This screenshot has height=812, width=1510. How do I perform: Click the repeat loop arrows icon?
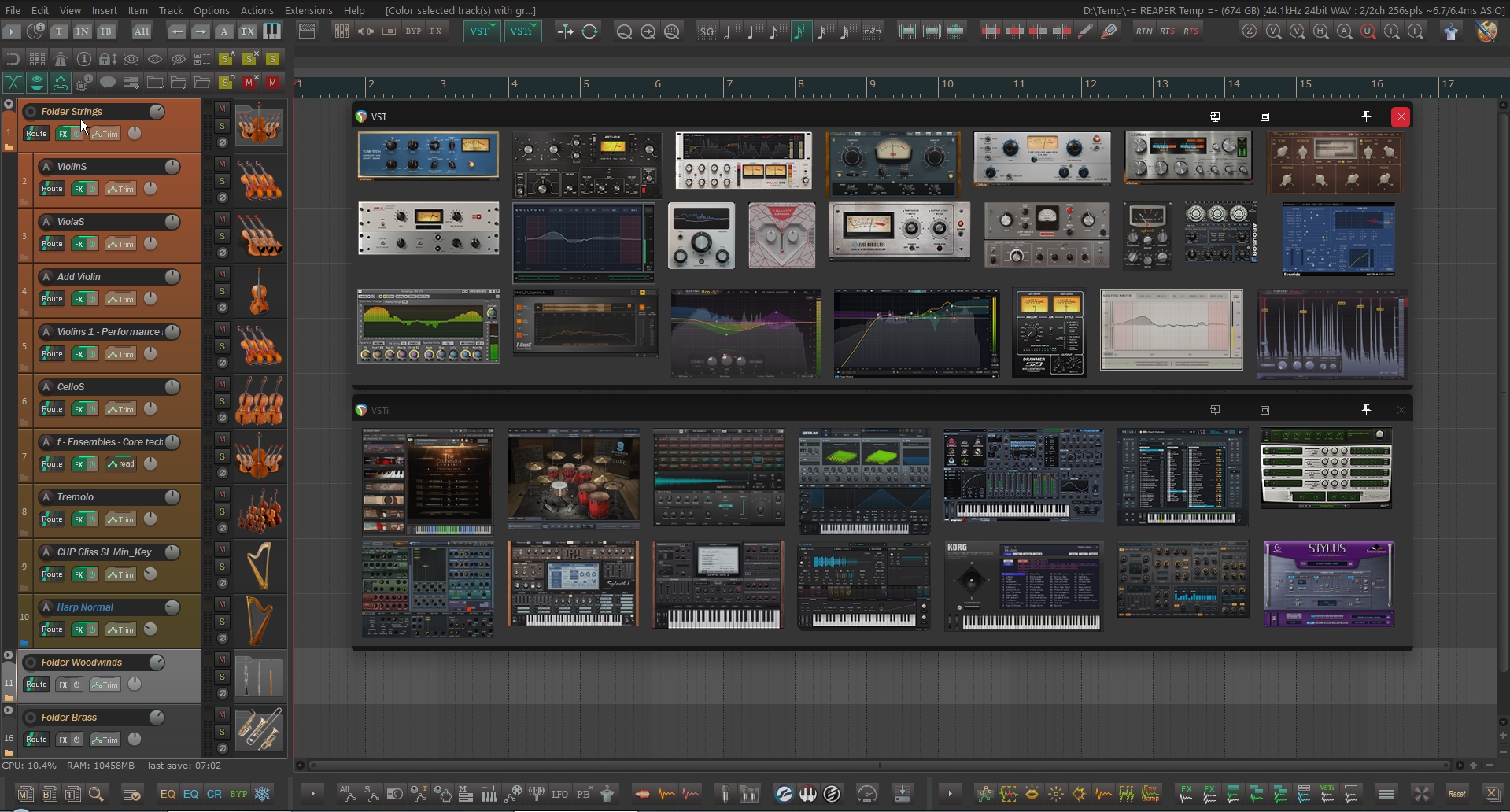pos(589,31)
